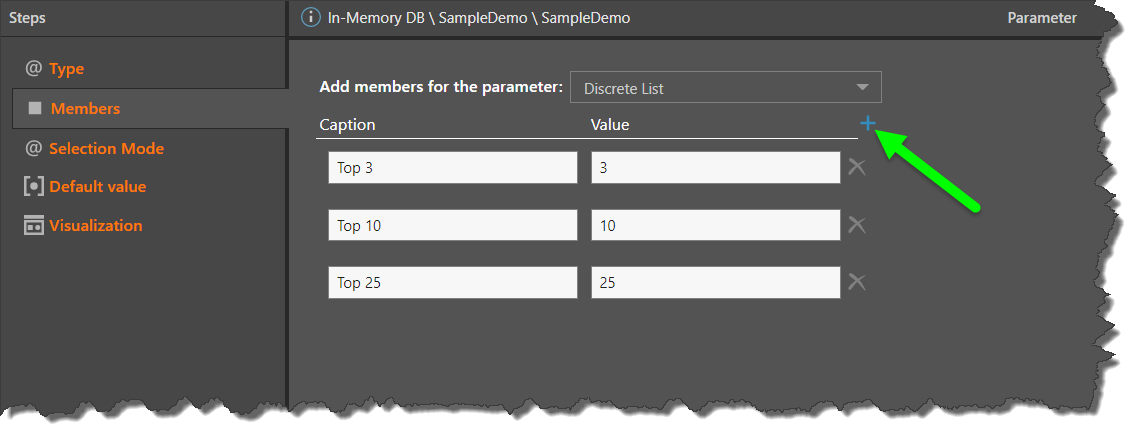Viewport: 1140px width, 440px height.
Task: Open the Discrete List dropdown
Action: (x=725, y=88)
